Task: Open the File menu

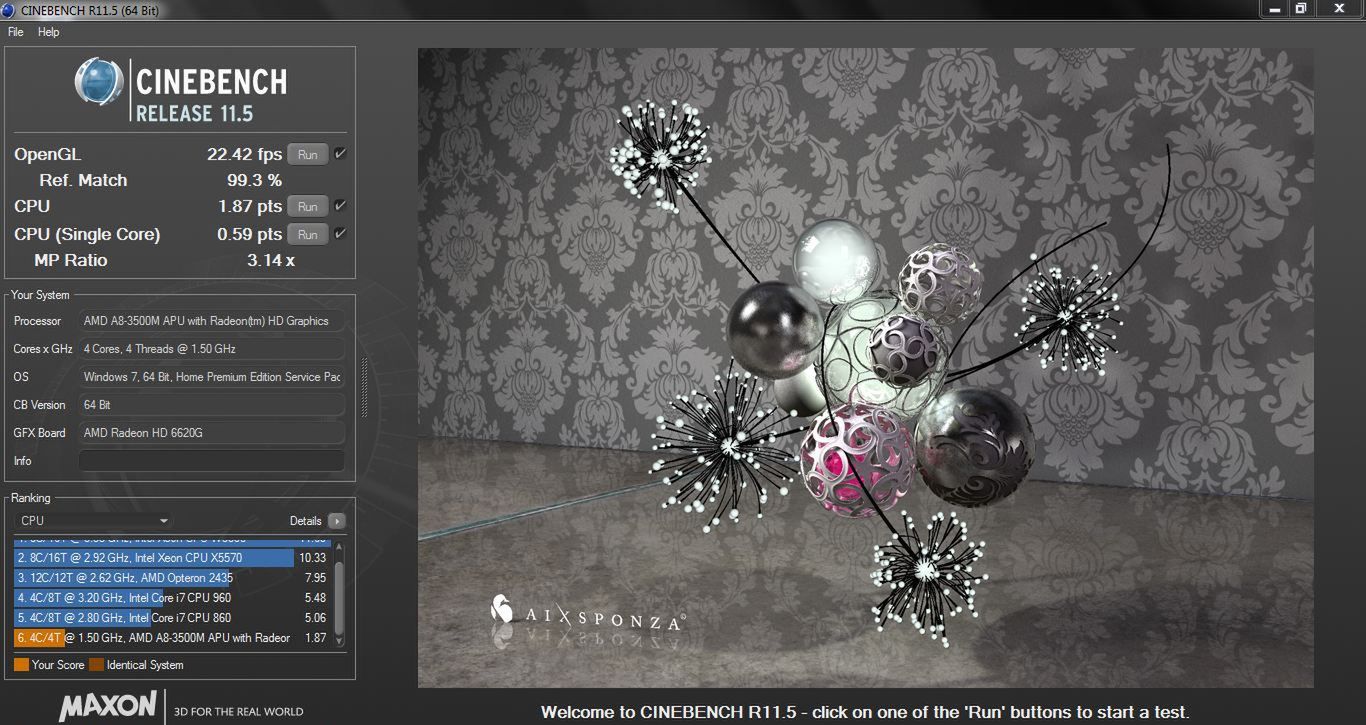Action: pyautogui.click(x=16, y=32)
